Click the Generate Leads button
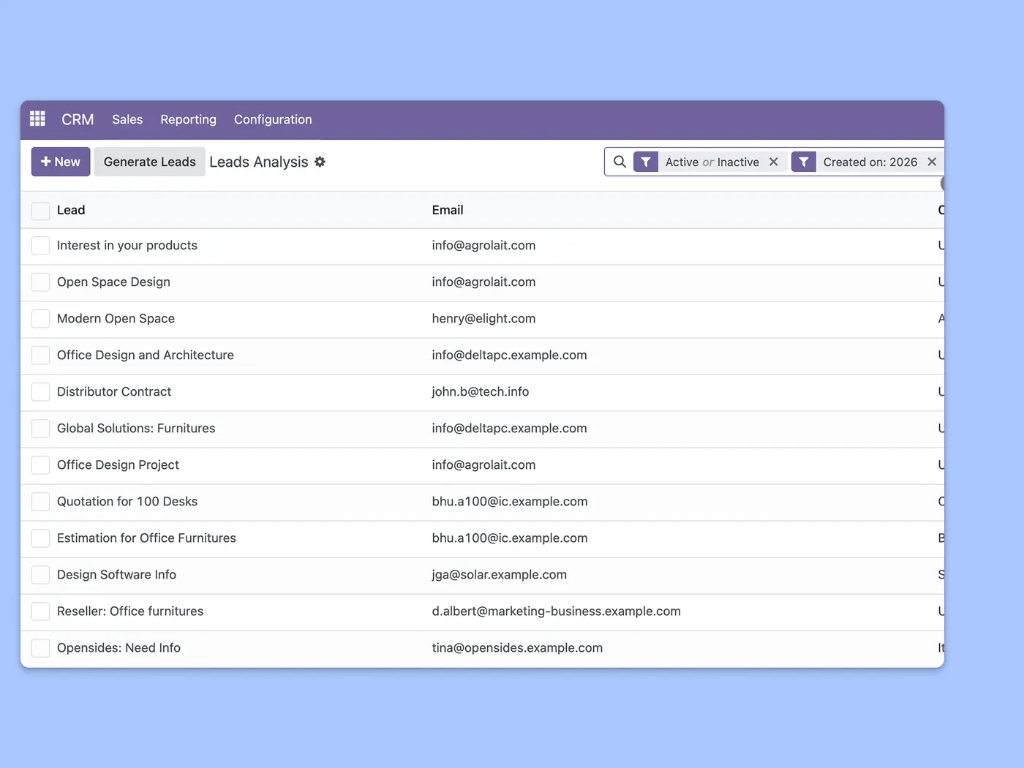 click(149, 161)
